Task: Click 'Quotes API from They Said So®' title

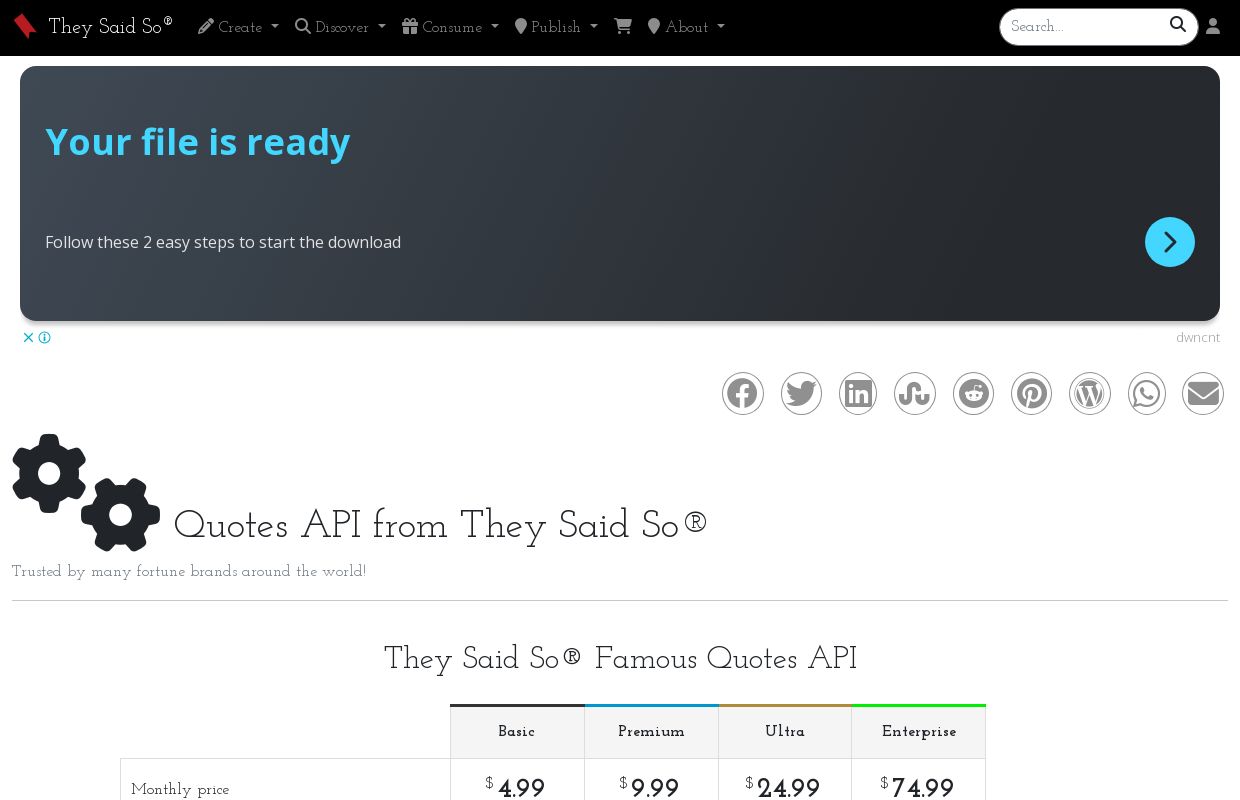Action: click(x=441, y=526)
